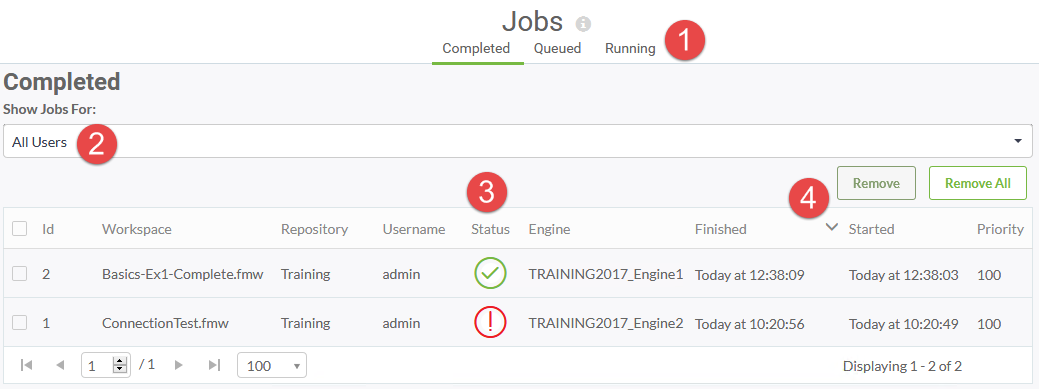This screenshot has width=1039, height=389.
Task: Switch to the Completed jobs tab
Action: click(x=476, y=48)
